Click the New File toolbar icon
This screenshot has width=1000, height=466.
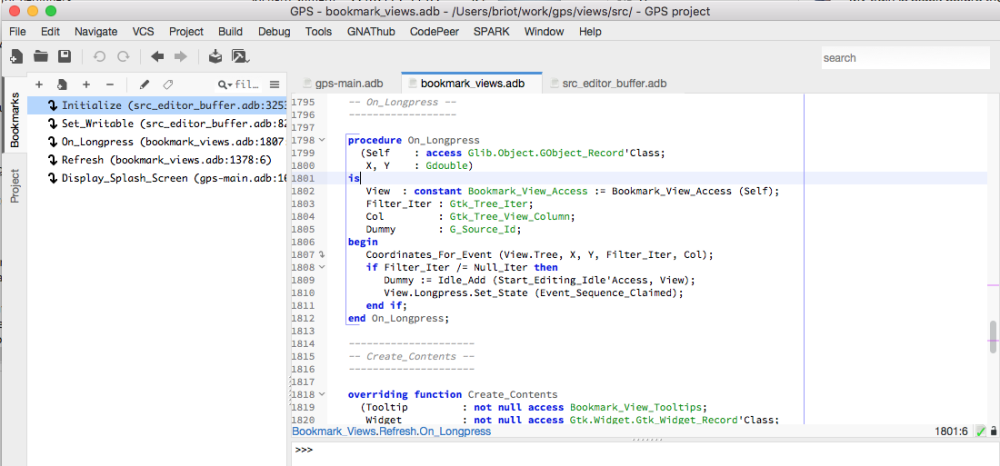[17, 57]
